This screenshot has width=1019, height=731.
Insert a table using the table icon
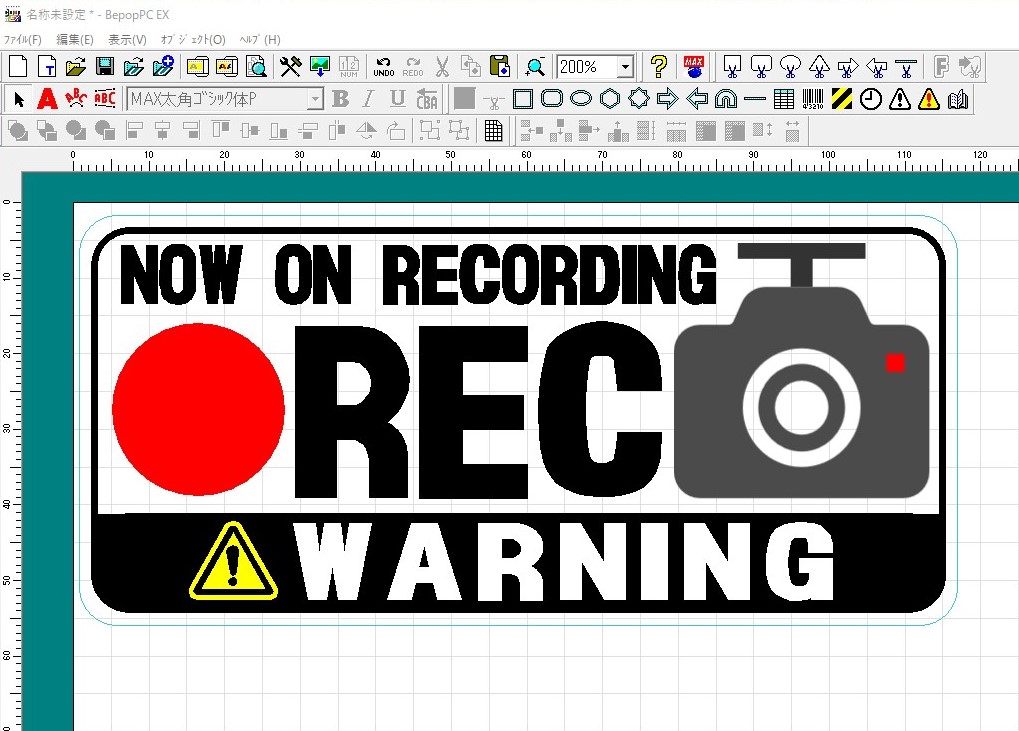pos(784,99)
